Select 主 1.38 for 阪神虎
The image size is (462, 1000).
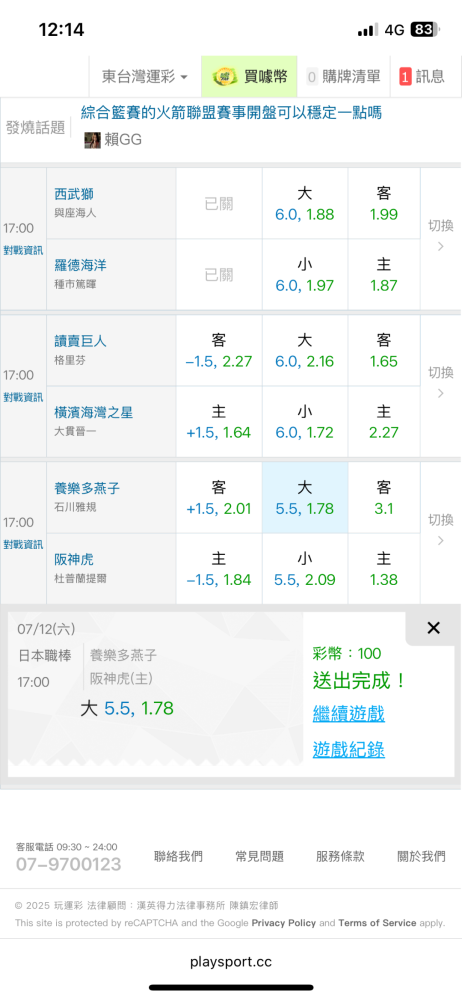[x=384, y=569]
